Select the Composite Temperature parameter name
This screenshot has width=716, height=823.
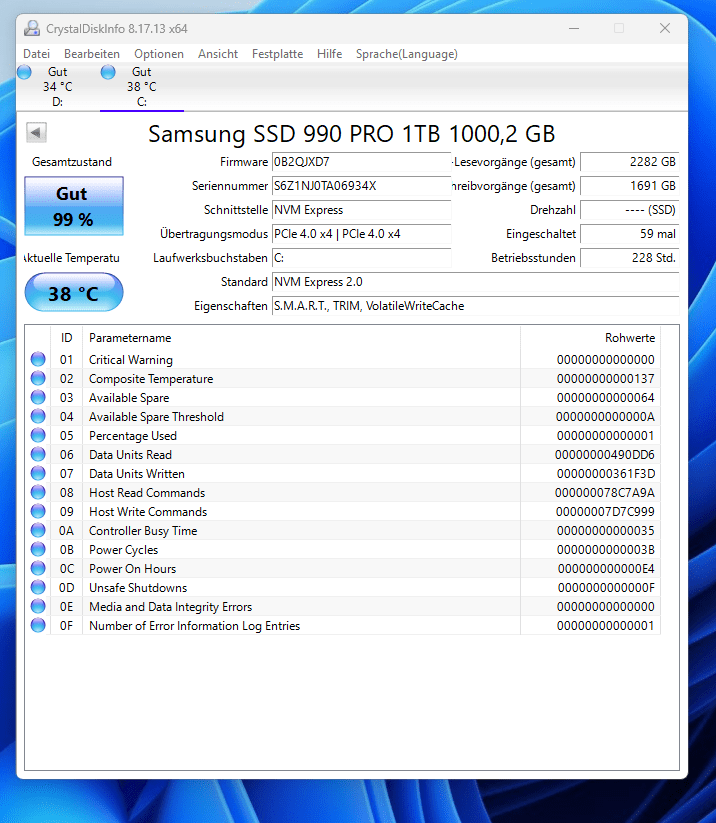click(x=151, y=378)
